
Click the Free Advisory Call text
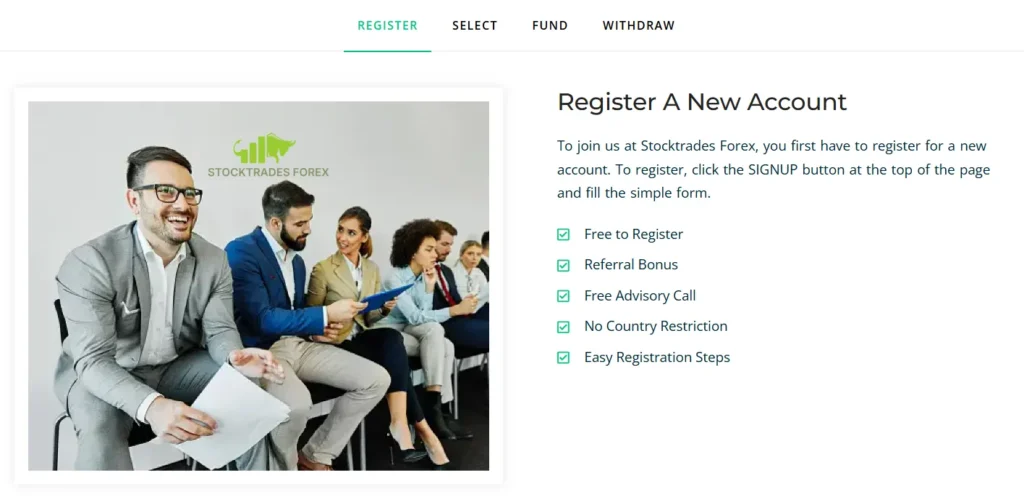point(640,296)
